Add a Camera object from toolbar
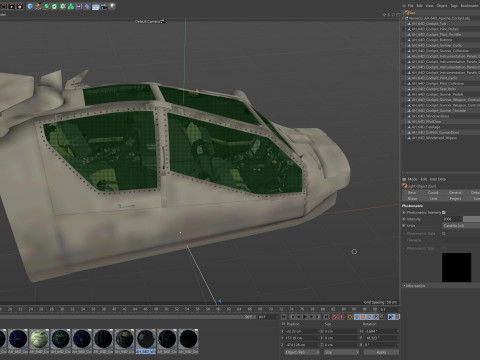Viewport: 480px width, 360px height. click(104, 6)
